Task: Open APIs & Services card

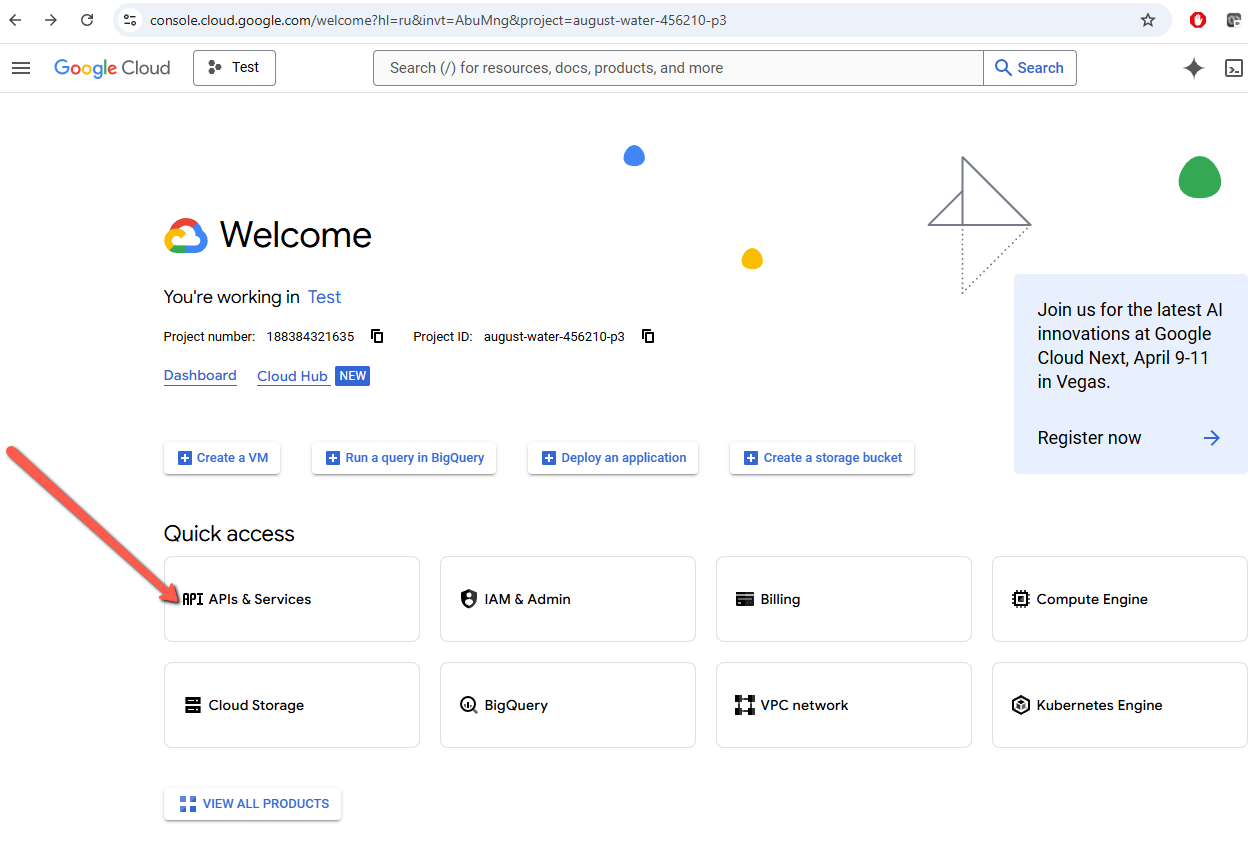Action: tap(292, 599)
